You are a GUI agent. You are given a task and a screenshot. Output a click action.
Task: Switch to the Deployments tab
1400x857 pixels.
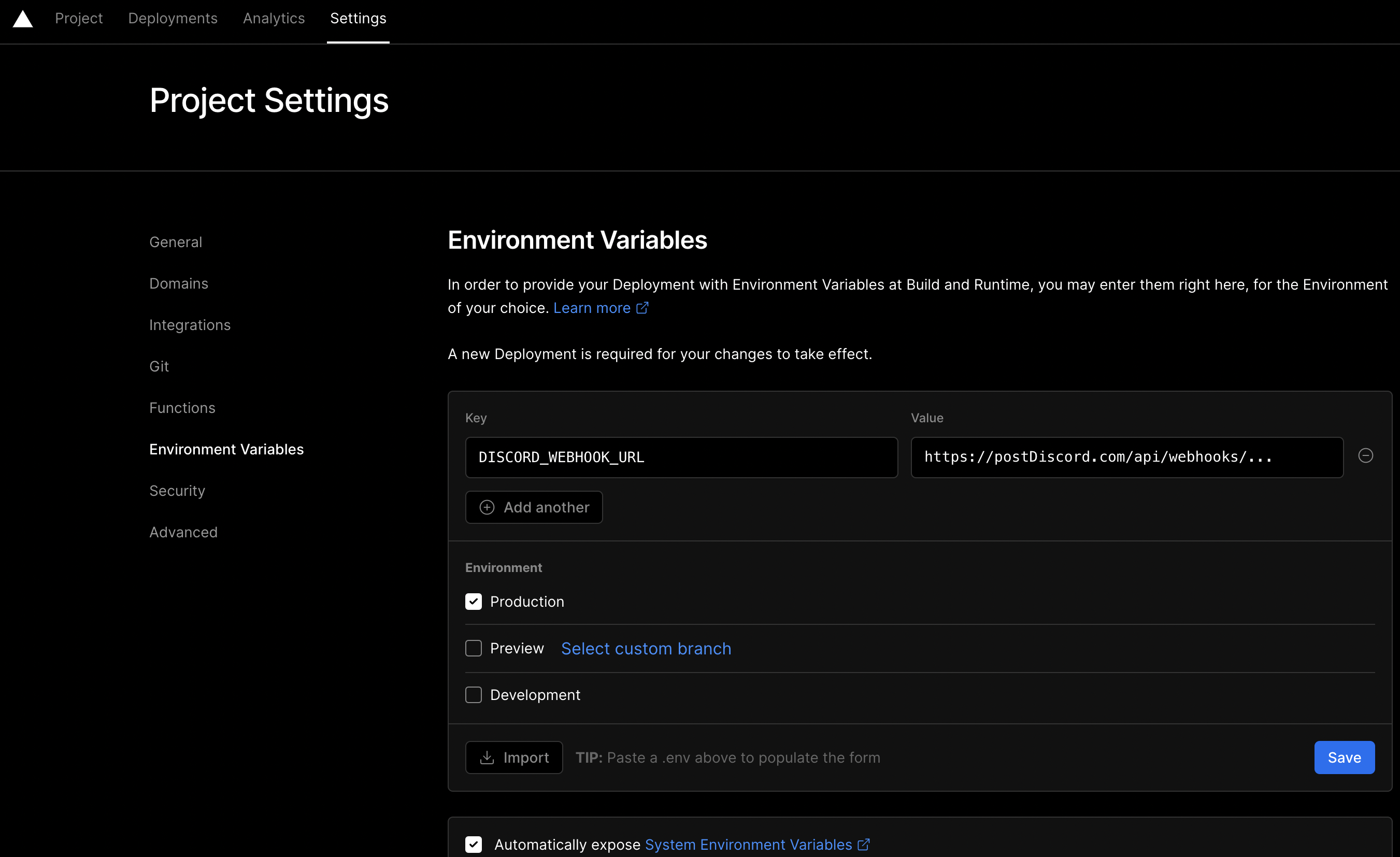click(173, 19)
